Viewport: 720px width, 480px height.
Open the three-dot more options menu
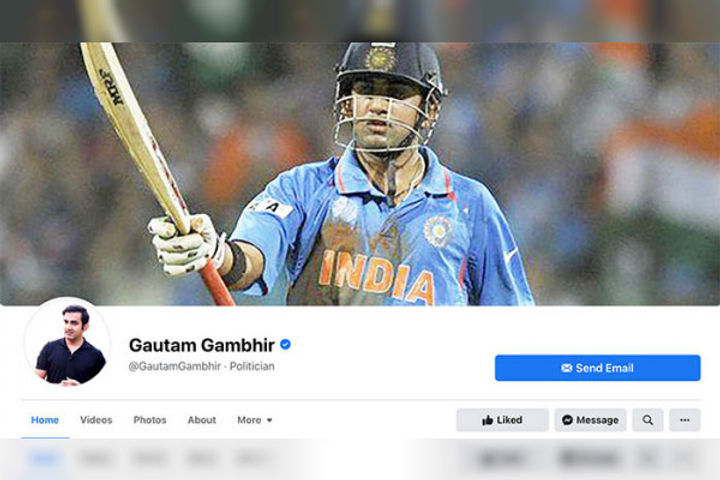coord(685,420)
